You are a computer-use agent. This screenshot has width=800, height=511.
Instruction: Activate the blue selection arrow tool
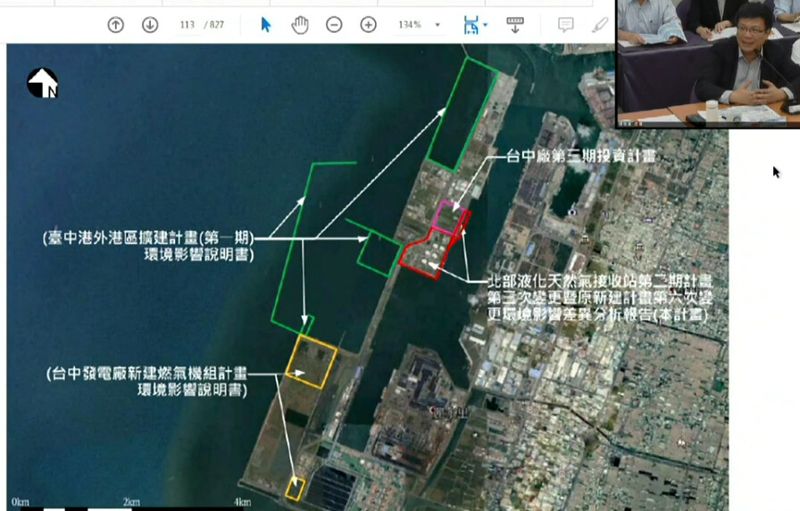(x=266, y=24)
